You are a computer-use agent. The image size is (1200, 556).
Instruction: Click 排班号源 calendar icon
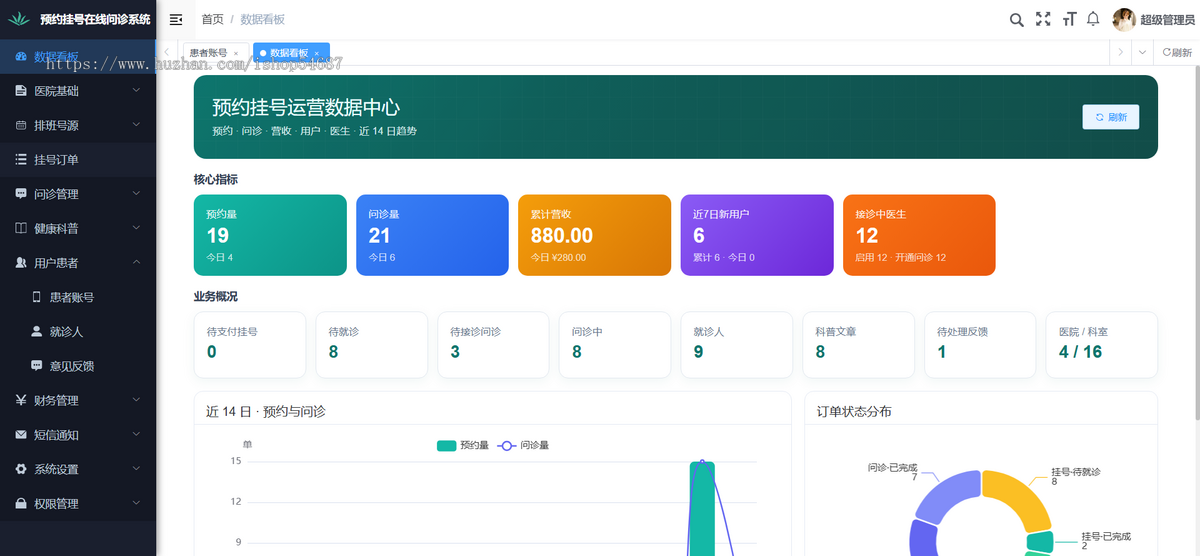[x=22, y=125]
